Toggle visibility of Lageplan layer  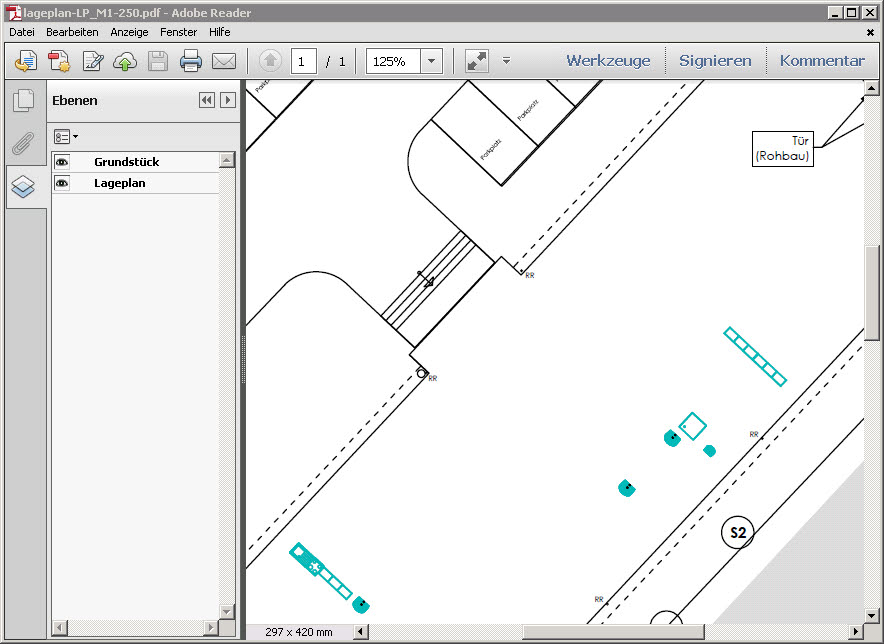pos(62,183)
